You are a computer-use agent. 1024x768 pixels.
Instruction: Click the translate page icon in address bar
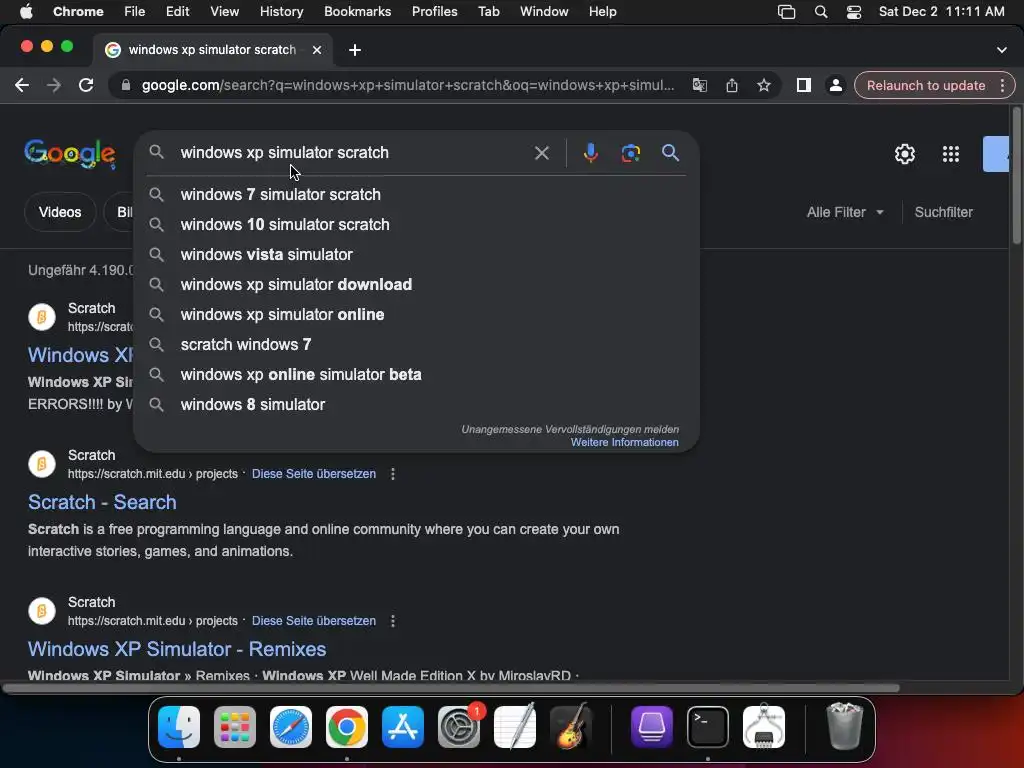click(x=699, y=86)
